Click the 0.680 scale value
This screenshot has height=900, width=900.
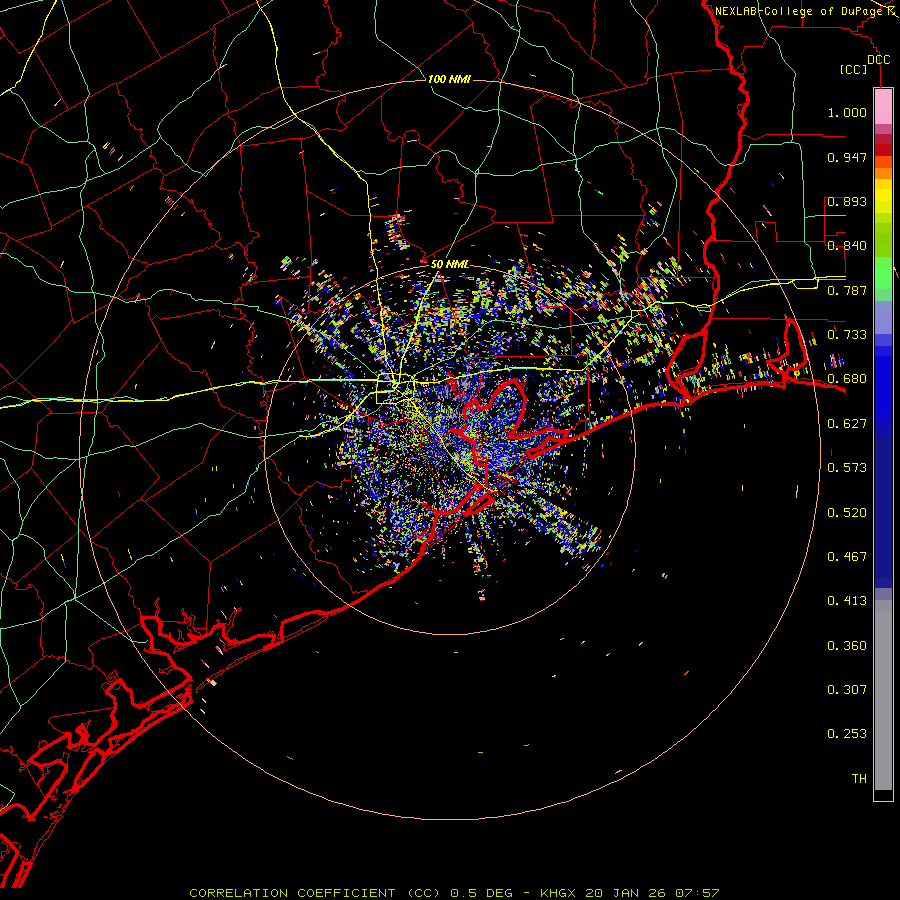pyautogui.click(x=847, y=379)
